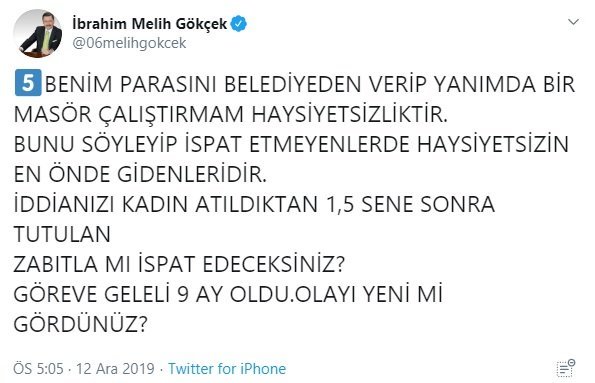Click the İDDİANIZI KADIN ATILDIKTAN line
Screen dimensions: 595x383
pos(254,205)
